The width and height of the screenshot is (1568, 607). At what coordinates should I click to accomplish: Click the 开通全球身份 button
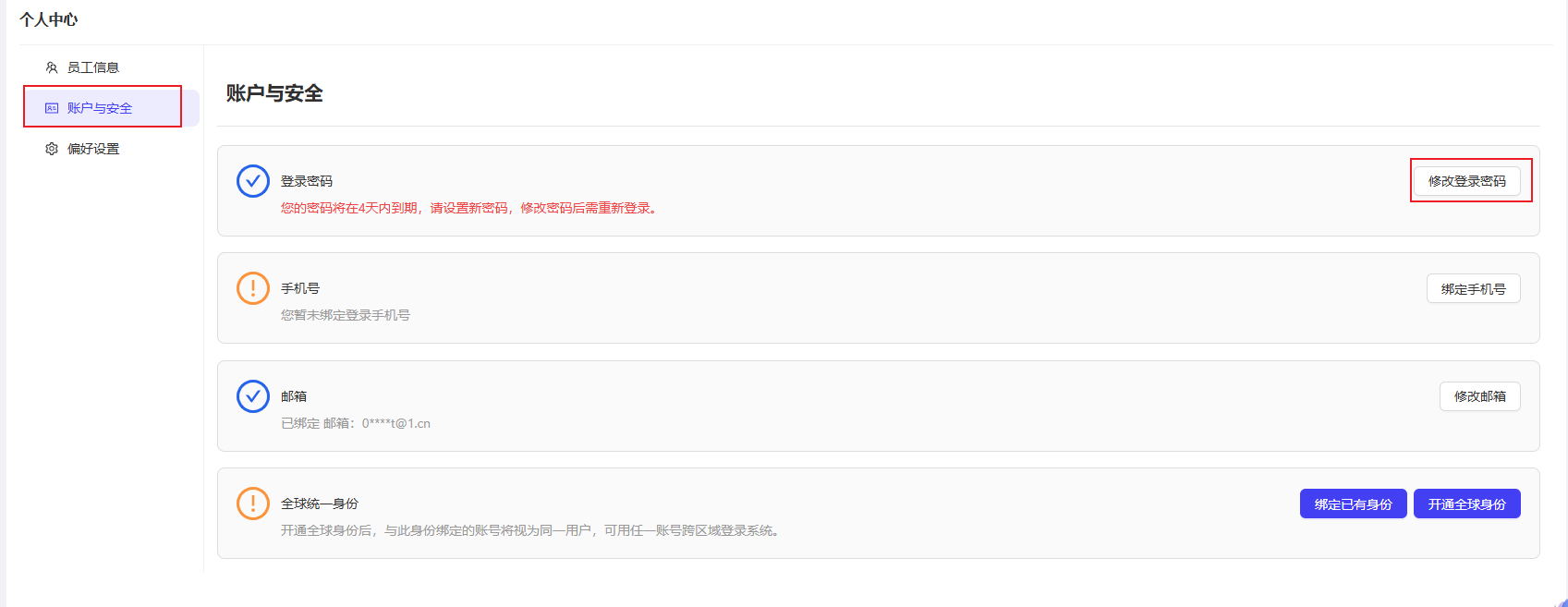pos(1466,504)
